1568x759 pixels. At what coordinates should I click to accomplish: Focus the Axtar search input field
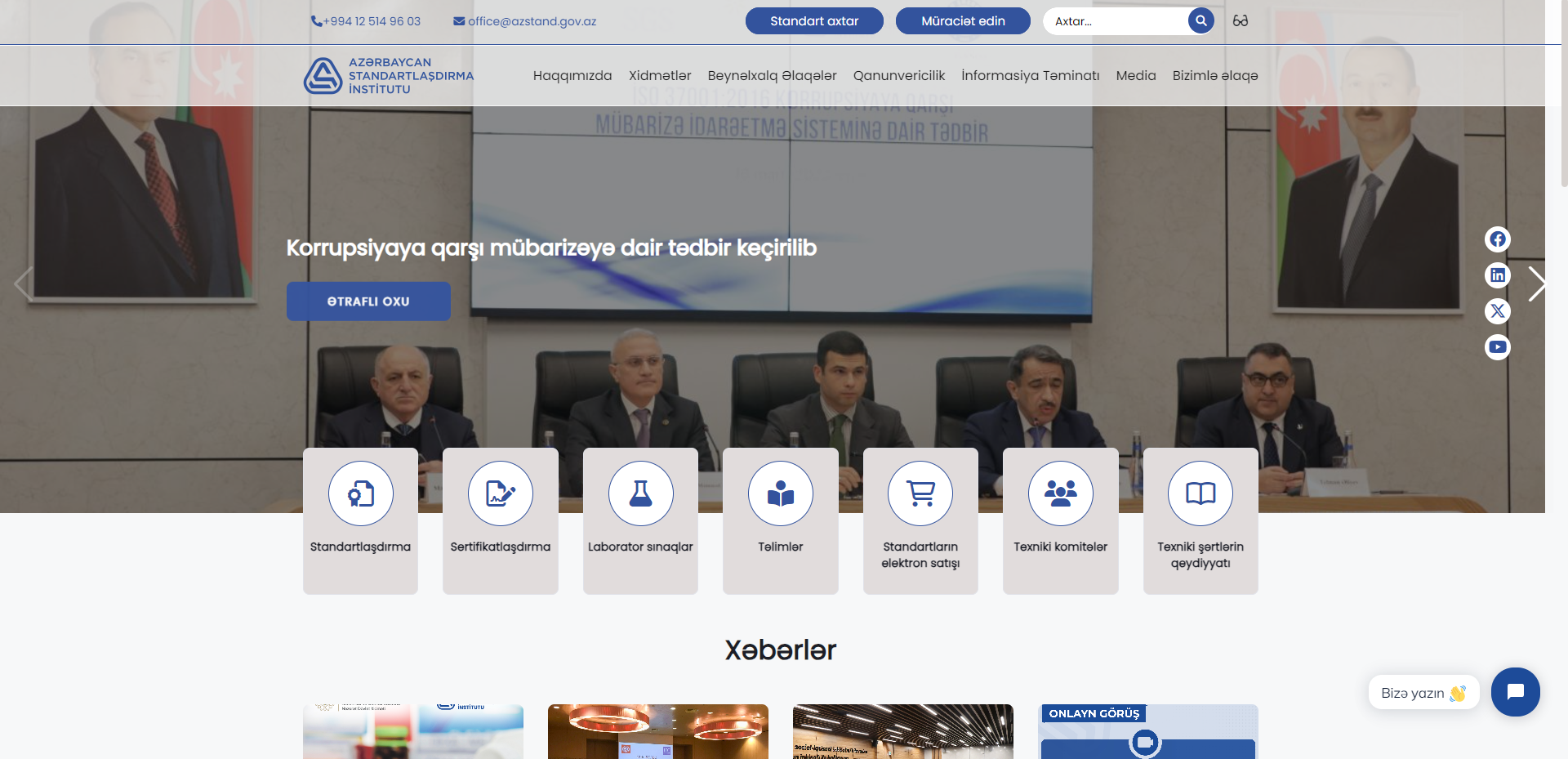(1117, 21)
